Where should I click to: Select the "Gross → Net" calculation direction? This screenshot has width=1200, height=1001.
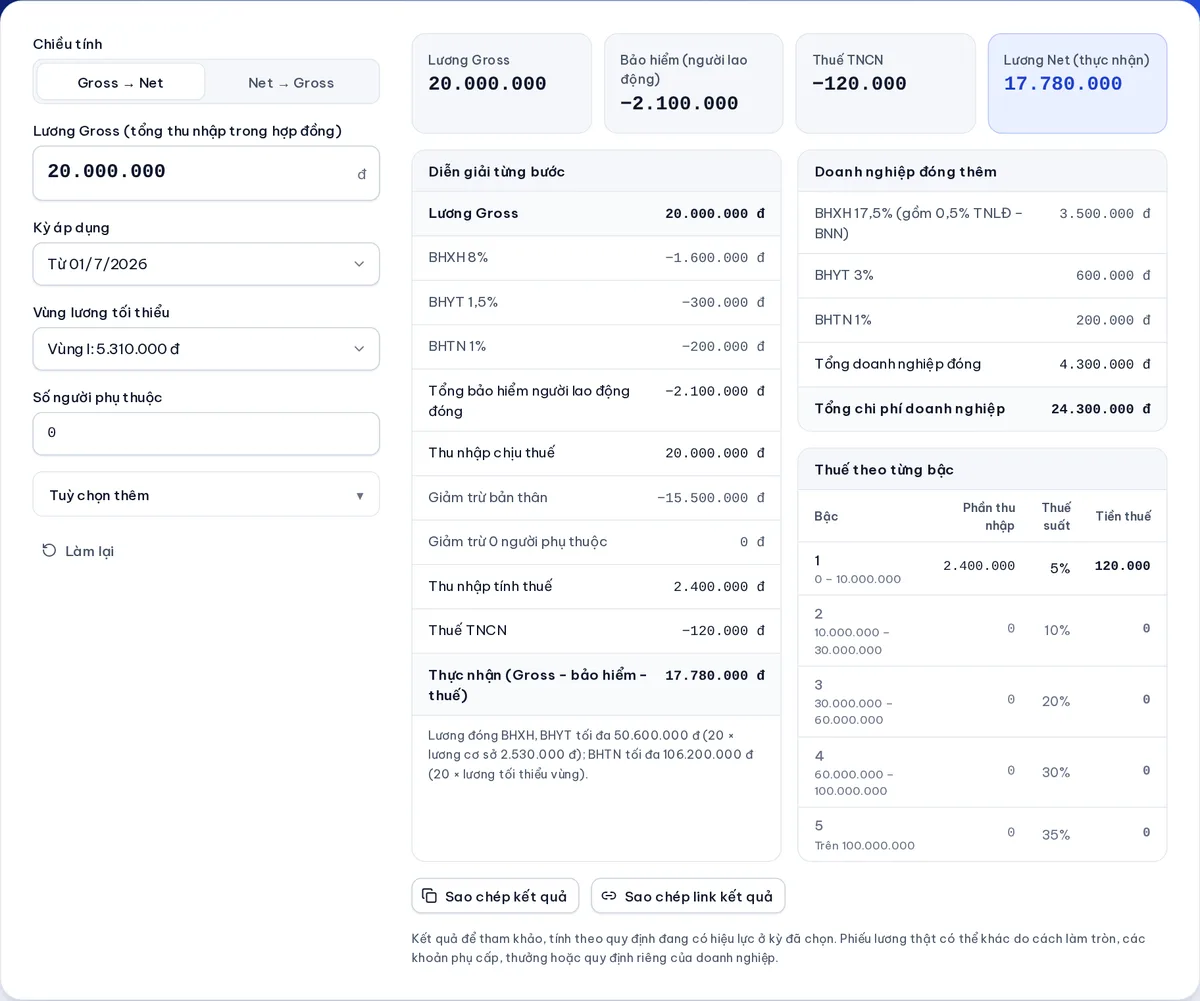coord(121,82)
